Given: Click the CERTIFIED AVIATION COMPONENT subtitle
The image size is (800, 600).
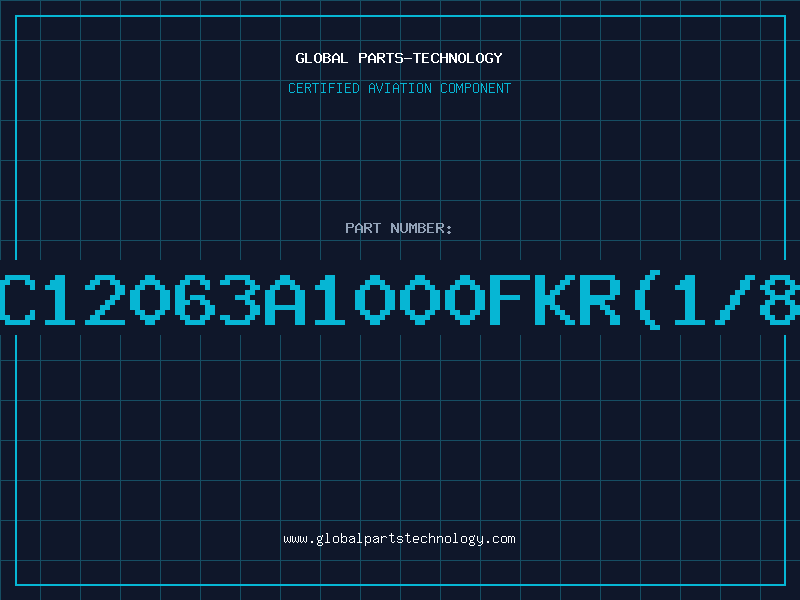Looking at the screenshot, I should pyautogui.click(x=399, y=88).
